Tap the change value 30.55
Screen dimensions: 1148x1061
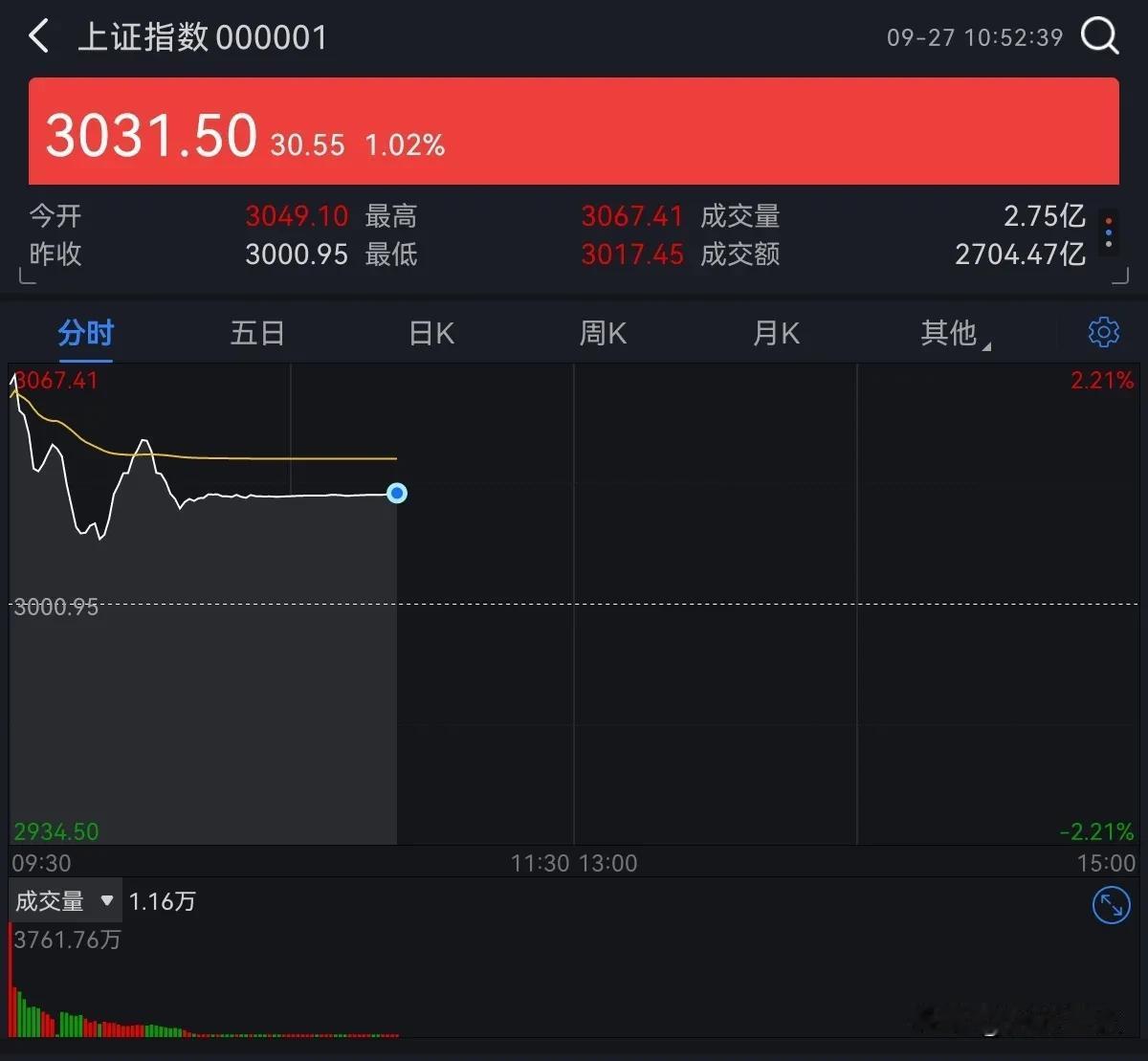307,144
